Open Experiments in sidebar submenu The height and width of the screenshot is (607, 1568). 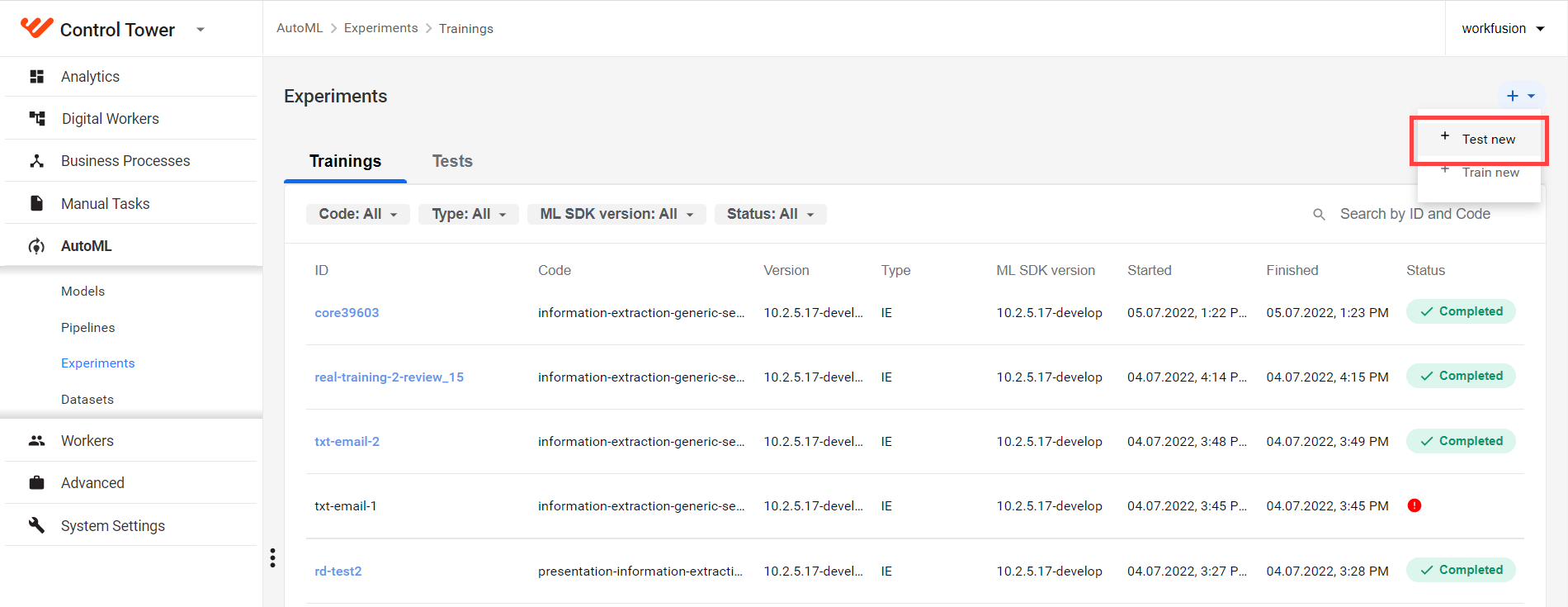point(97,363)
